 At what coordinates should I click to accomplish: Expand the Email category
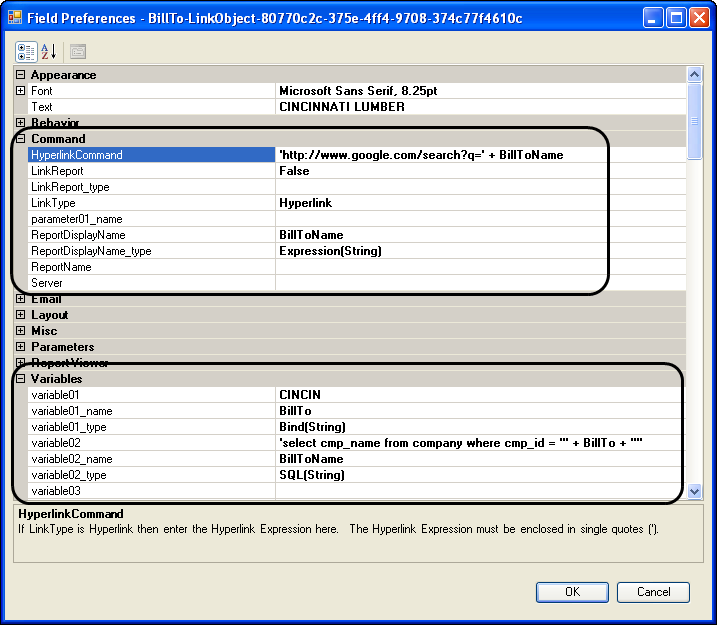point(21,299)
